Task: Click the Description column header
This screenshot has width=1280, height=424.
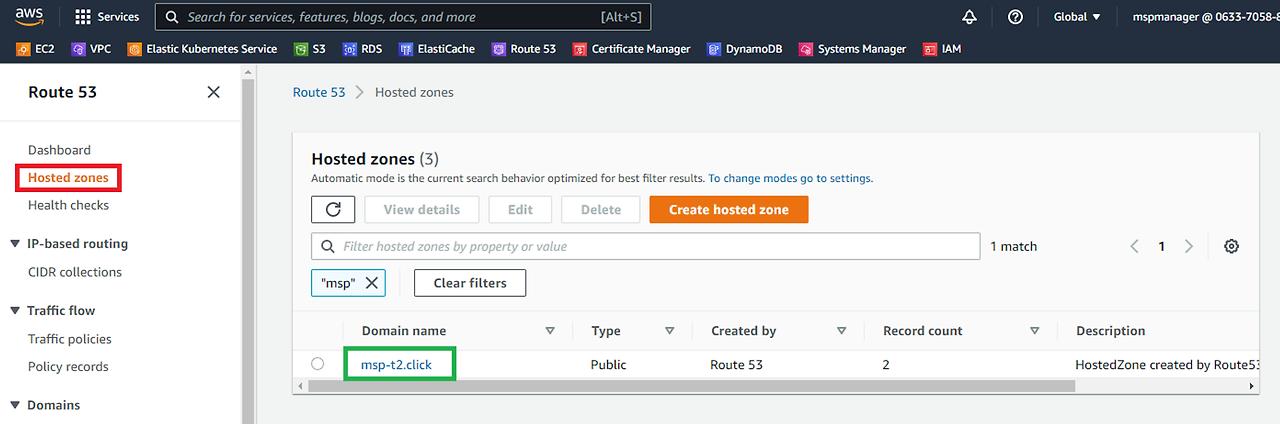Action: (1110, 331)
